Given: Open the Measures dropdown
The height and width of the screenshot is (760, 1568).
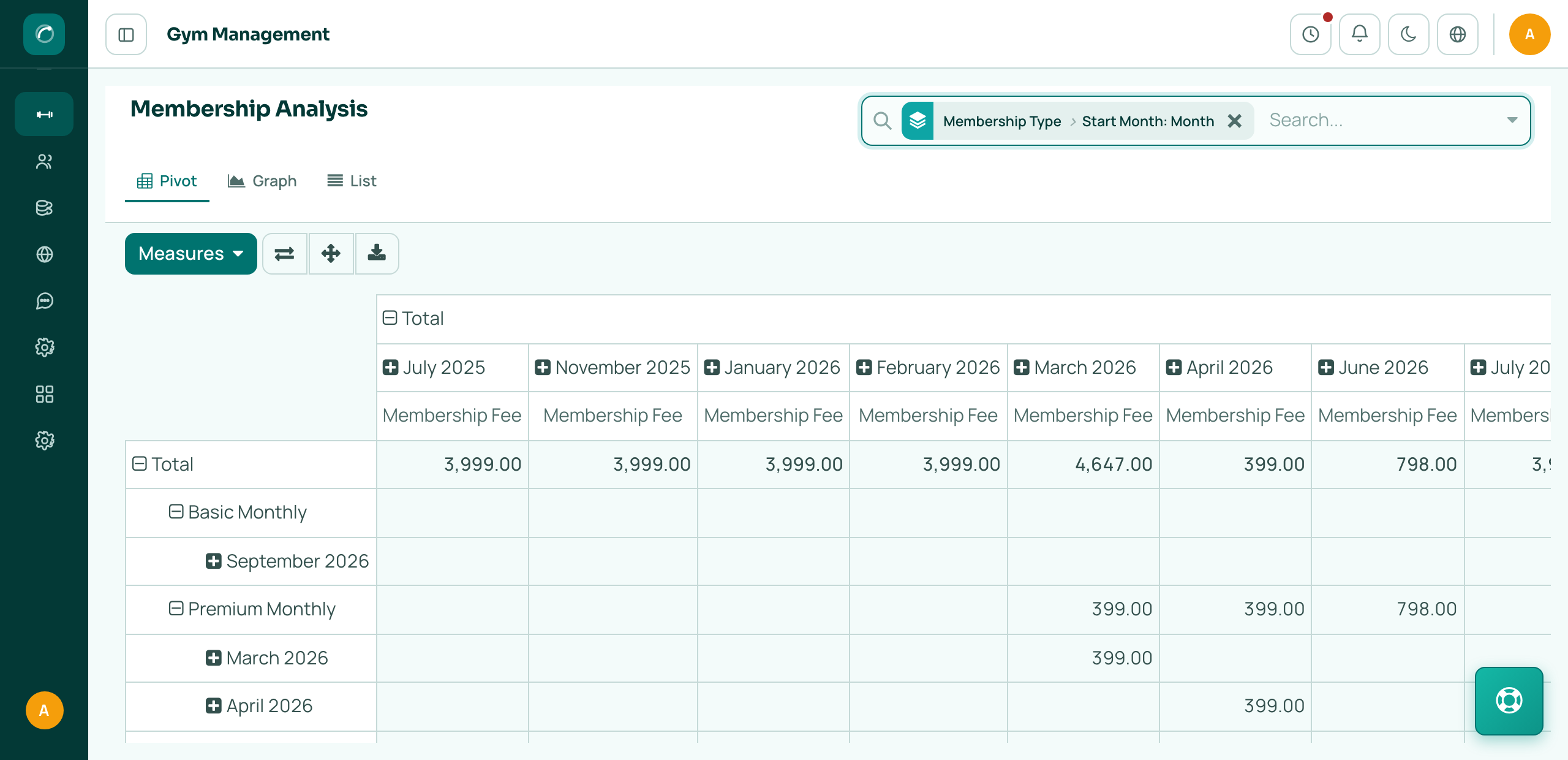Looking at the screenshot, I should tap(191, 254).
